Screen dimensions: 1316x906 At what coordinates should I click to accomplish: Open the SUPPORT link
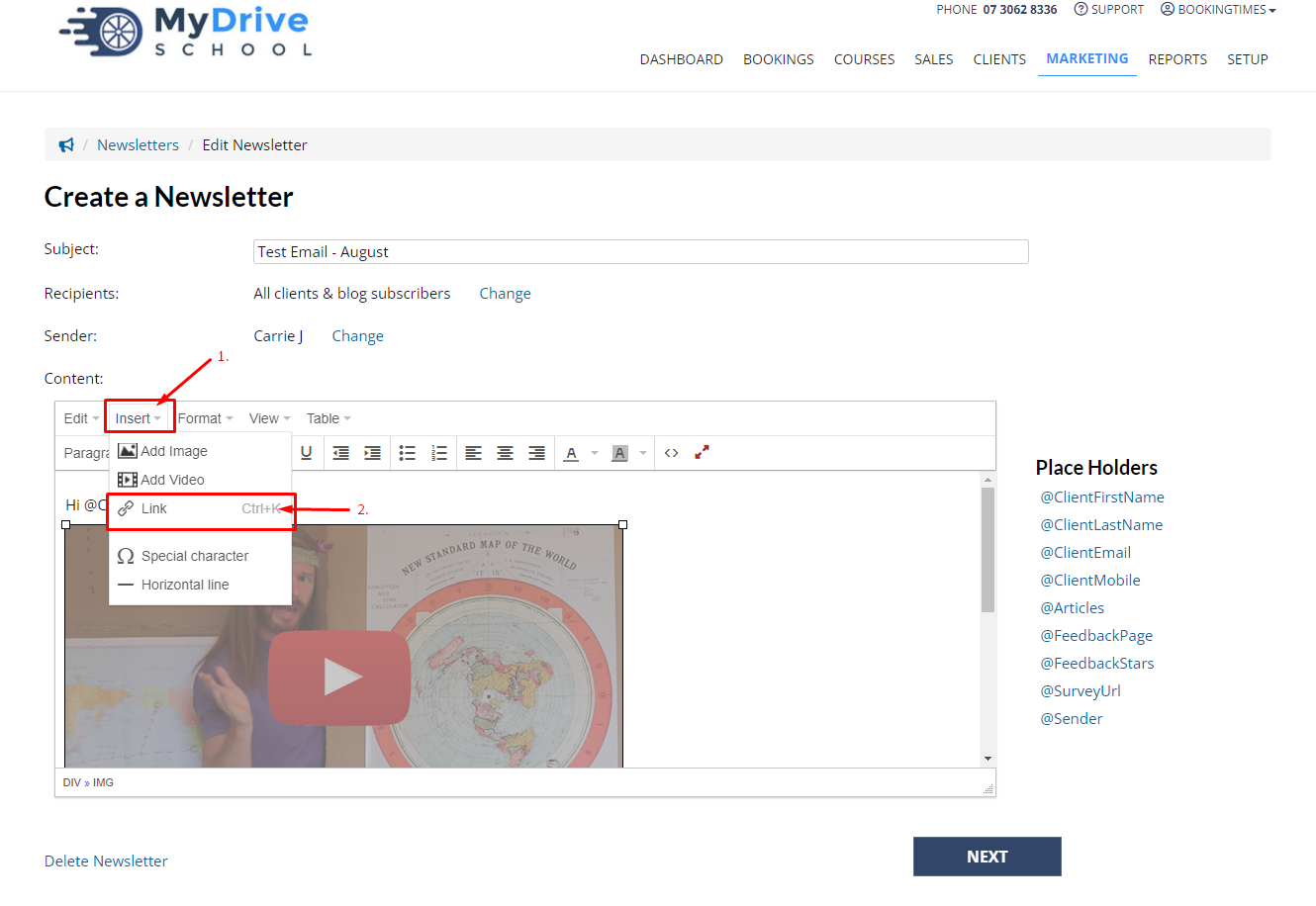(1109, 10)
